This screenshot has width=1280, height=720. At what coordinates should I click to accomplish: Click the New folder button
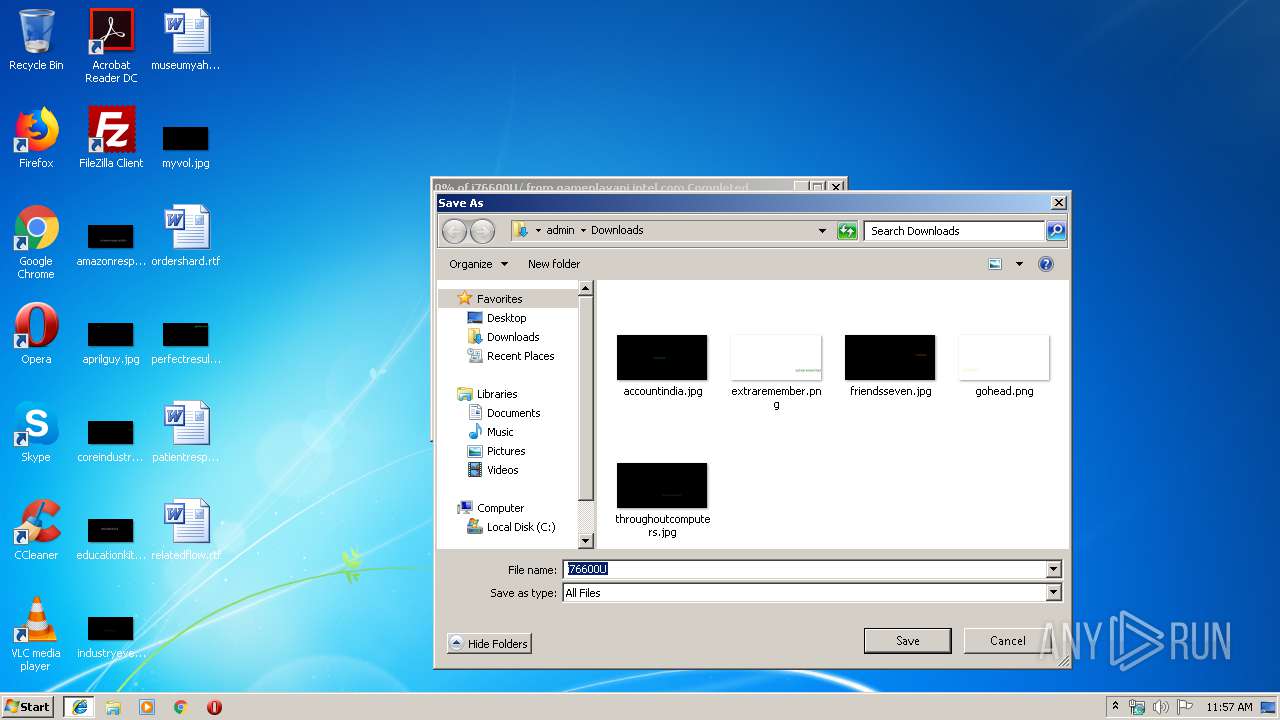pos(554,264)
